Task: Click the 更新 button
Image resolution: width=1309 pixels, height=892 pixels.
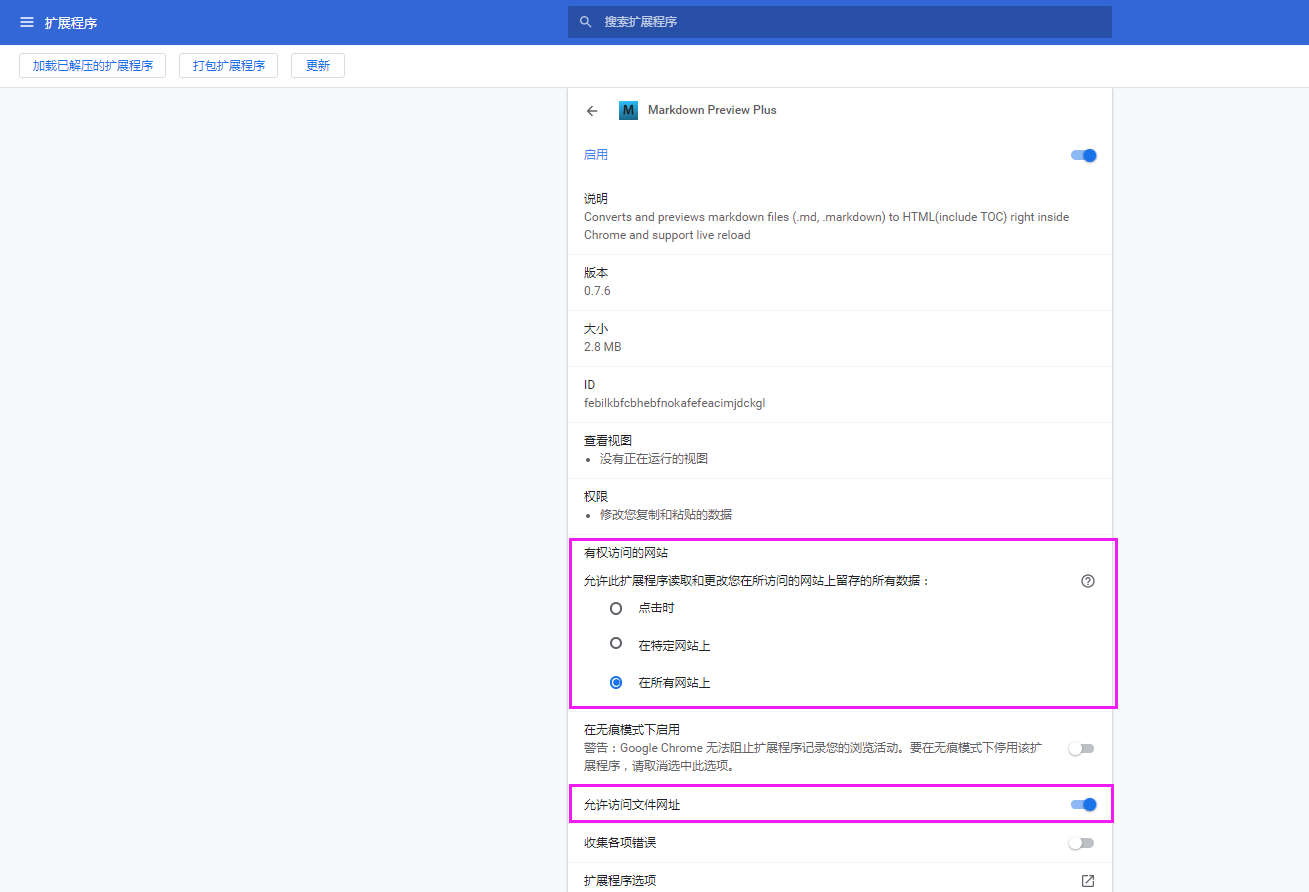Action: pos(318,66)
